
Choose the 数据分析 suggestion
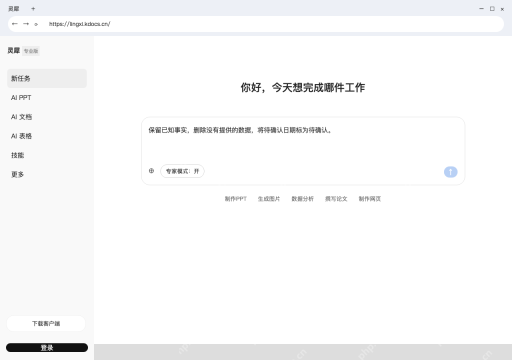click(303, 199)
